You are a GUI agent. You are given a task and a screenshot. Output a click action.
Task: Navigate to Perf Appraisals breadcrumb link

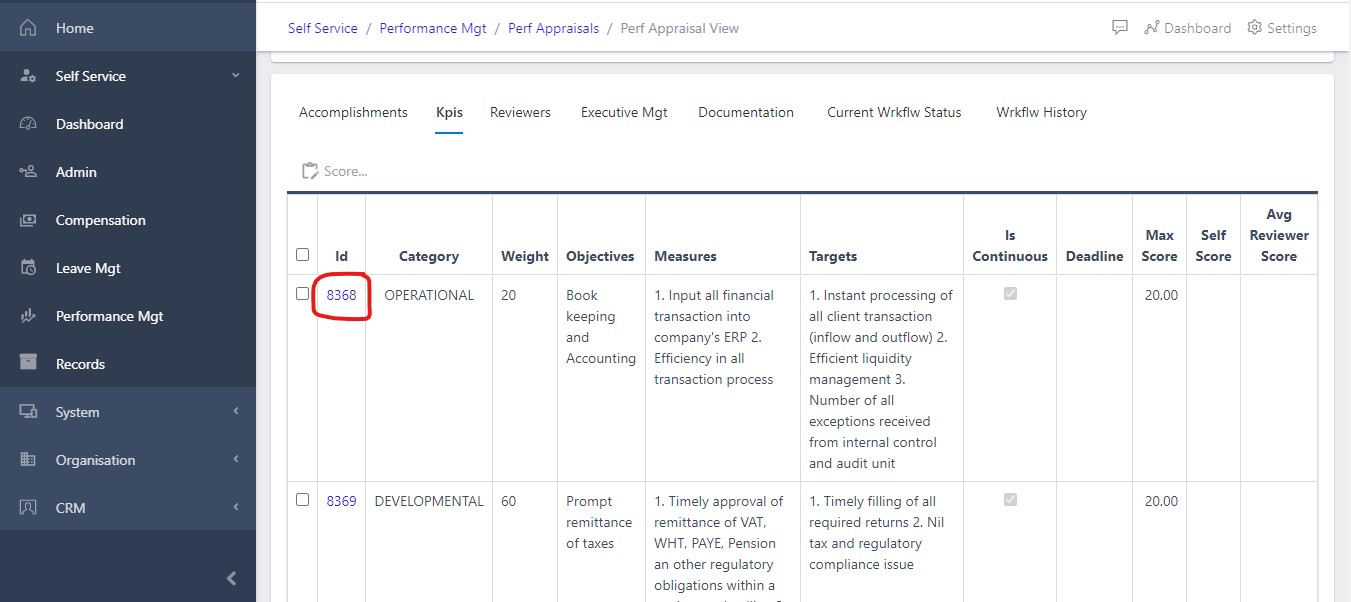553,28
